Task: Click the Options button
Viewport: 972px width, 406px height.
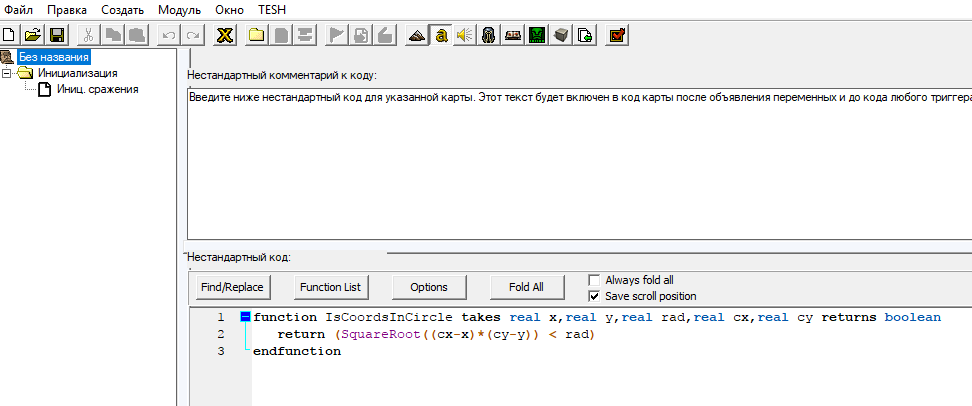Action: coord(429,287)
